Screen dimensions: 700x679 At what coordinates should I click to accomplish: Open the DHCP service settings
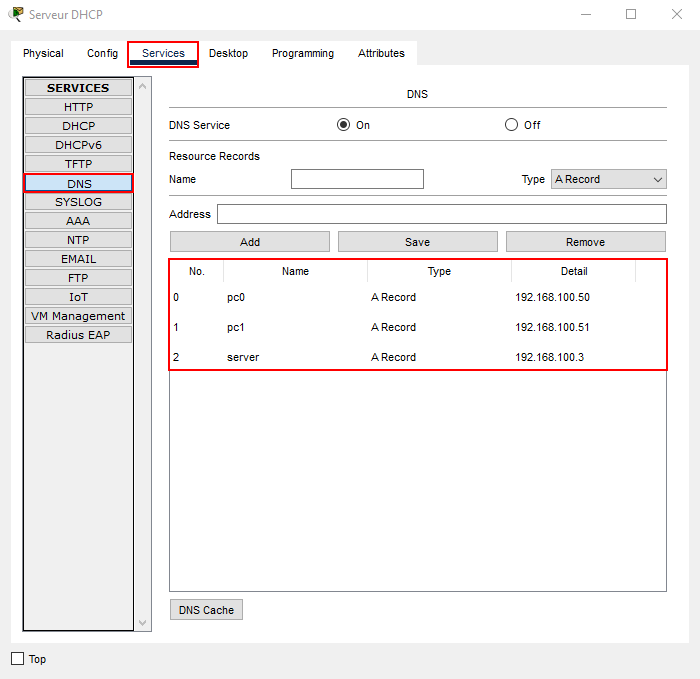pos(78,126)
